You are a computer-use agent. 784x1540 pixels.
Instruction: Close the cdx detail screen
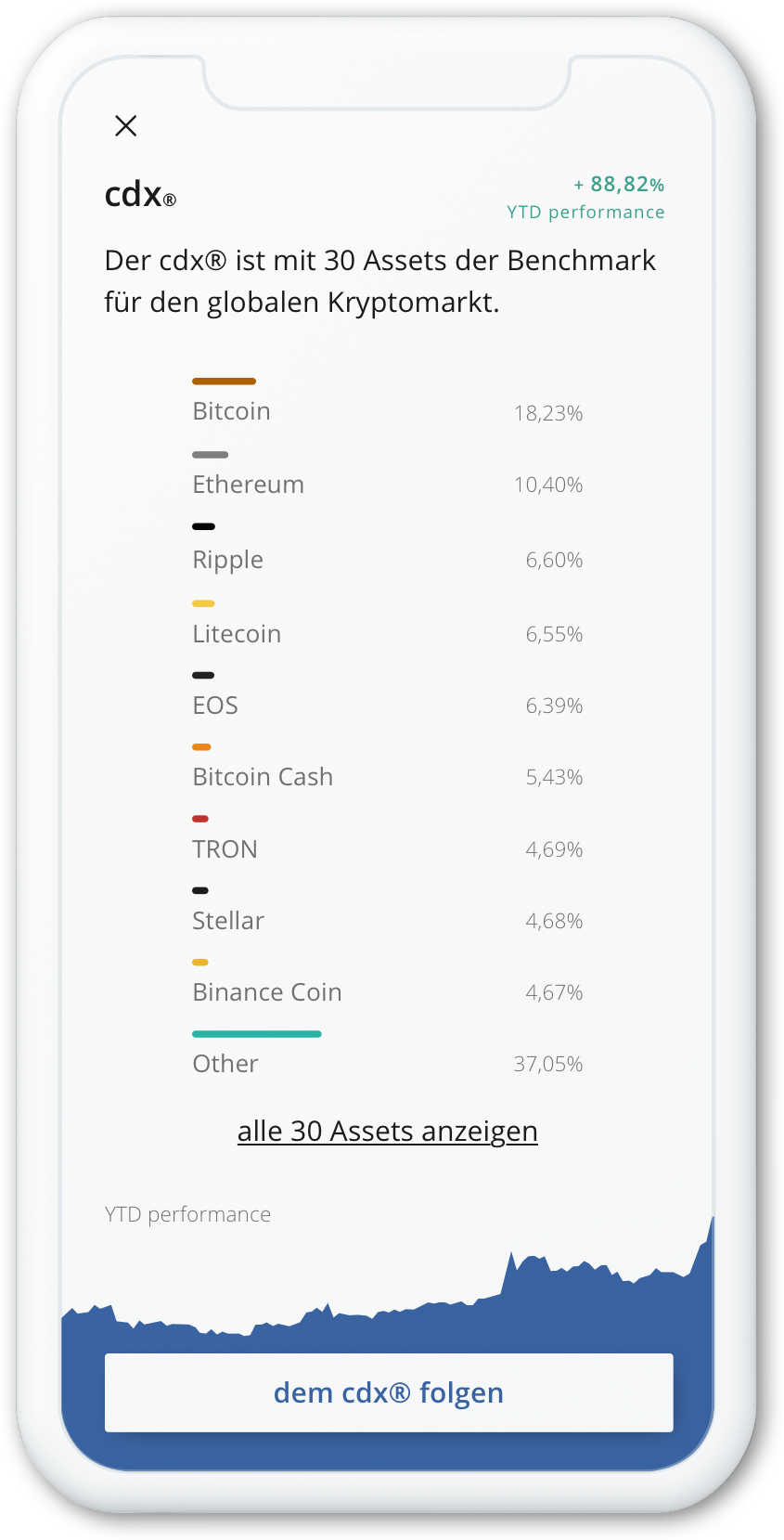coord(126,125)
